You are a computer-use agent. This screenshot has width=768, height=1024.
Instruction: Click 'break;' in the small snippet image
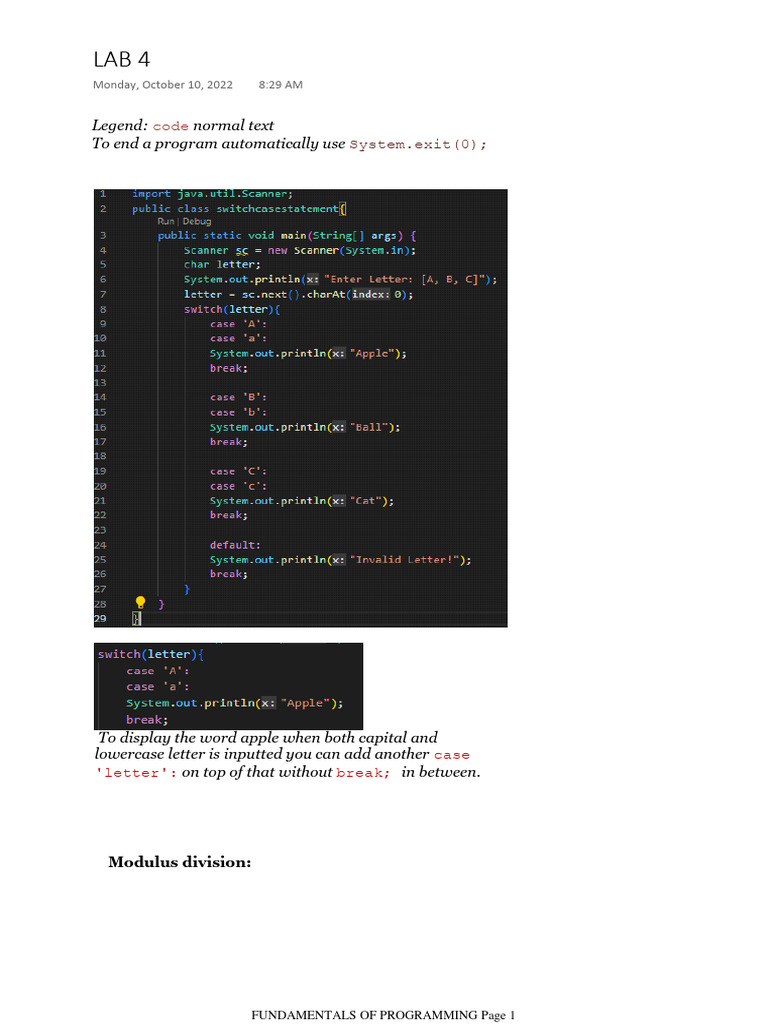point(147,720)
